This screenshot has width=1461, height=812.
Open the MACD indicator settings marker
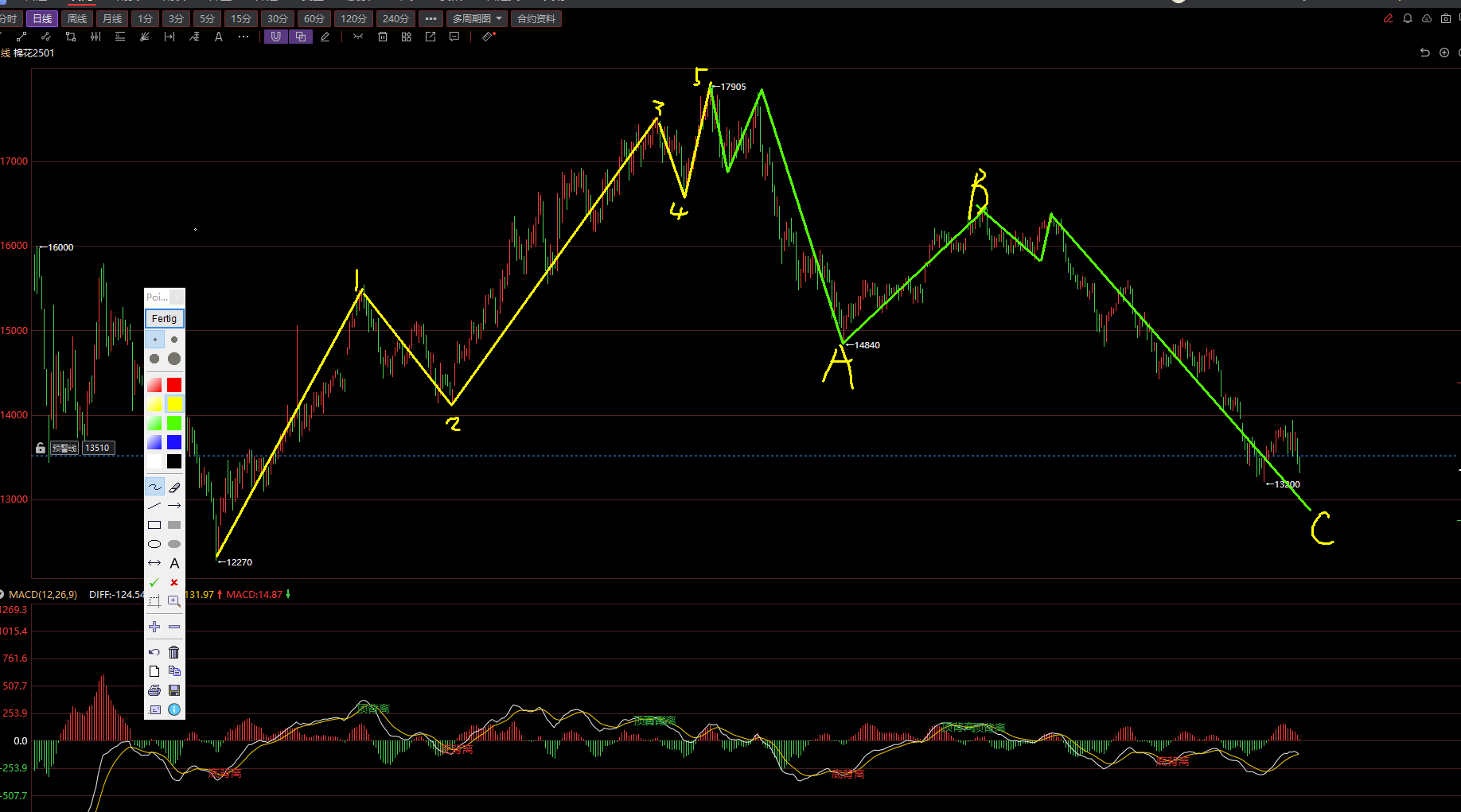tap(2, 594)
